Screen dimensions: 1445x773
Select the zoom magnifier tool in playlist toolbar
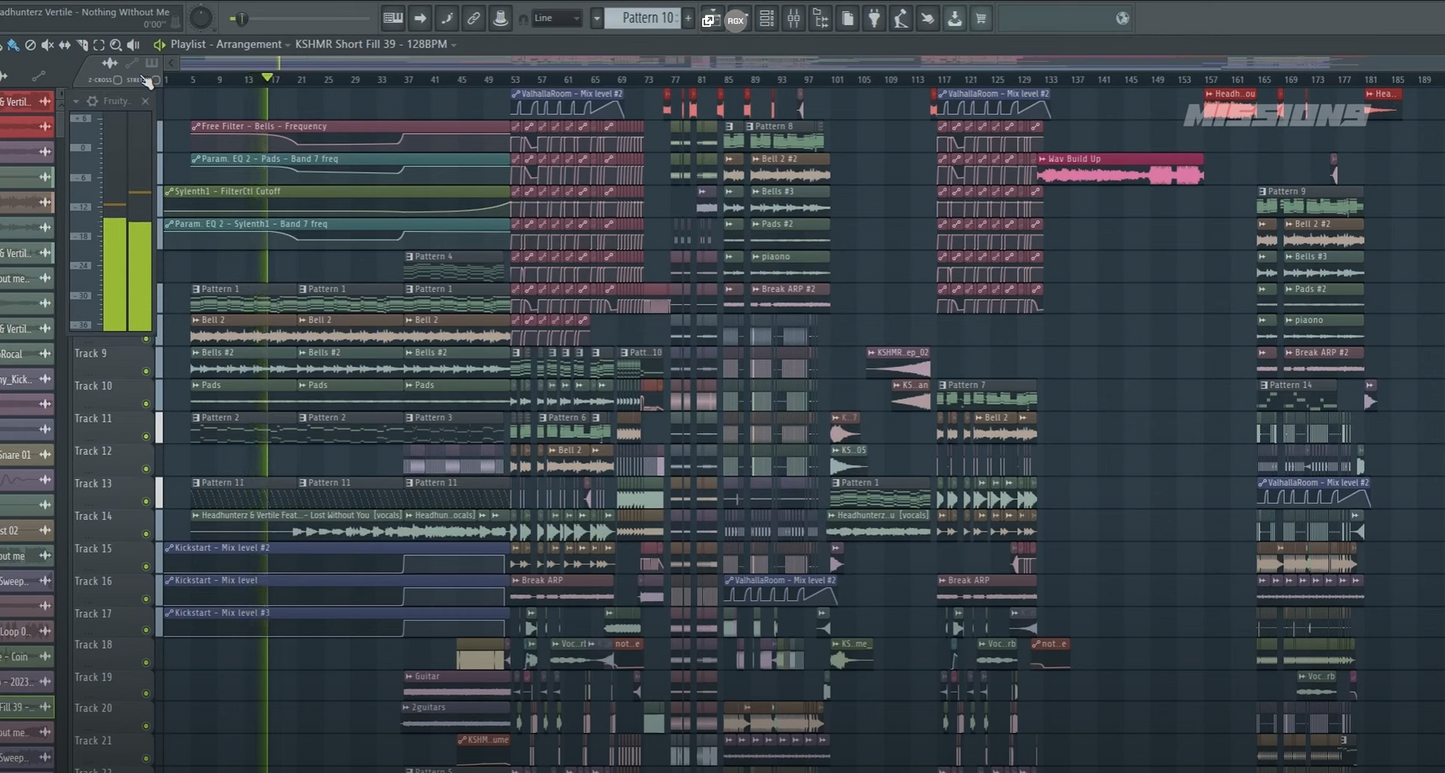(x=116, y=45)
